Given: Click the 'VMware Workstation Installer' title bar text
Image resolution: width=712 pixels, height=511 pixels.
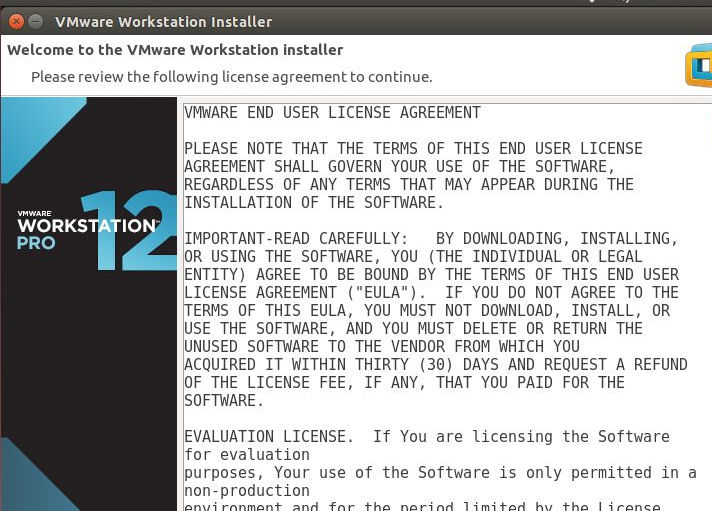Looking at the screenshot, I should point(163,21).
